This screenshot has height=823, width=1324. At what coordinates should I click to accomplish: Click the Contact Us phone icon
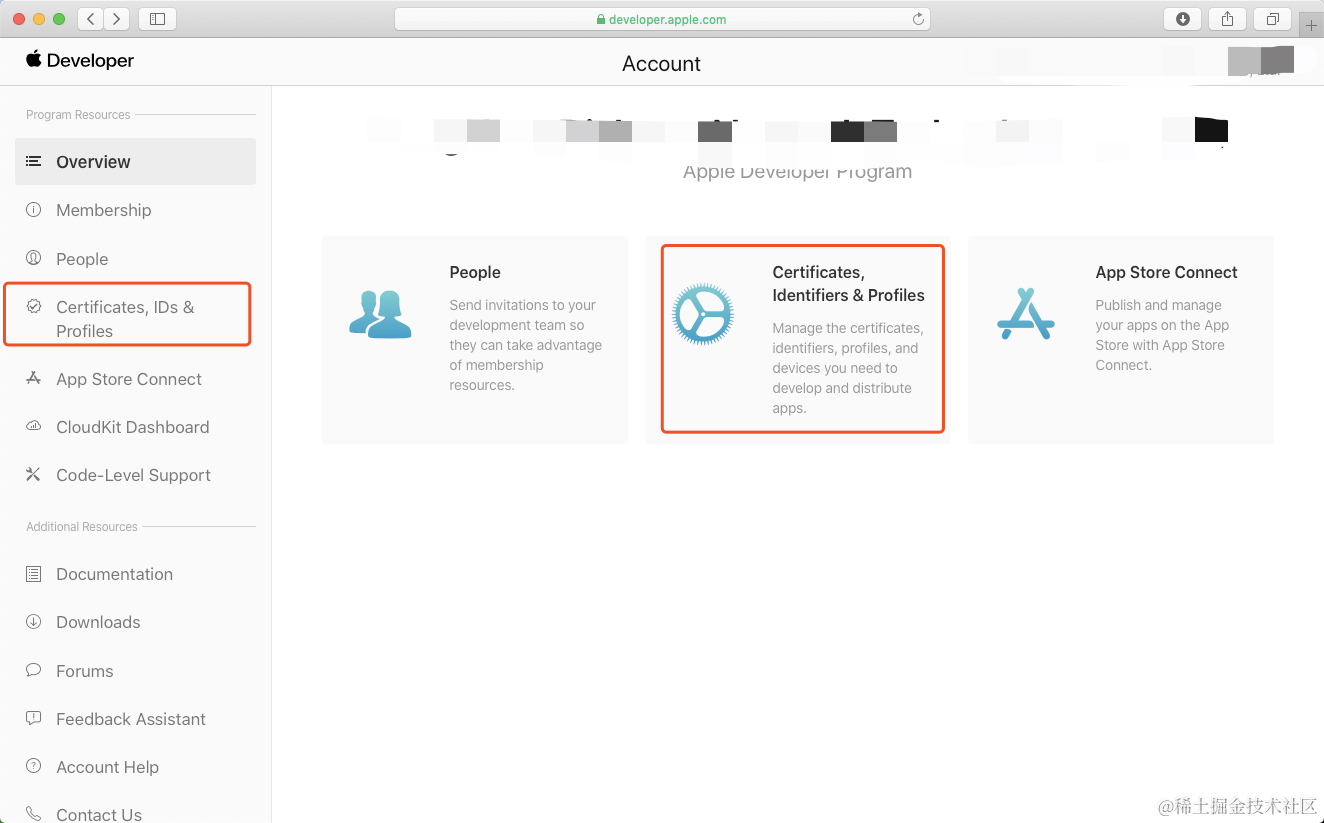click(x=33, y=814)
